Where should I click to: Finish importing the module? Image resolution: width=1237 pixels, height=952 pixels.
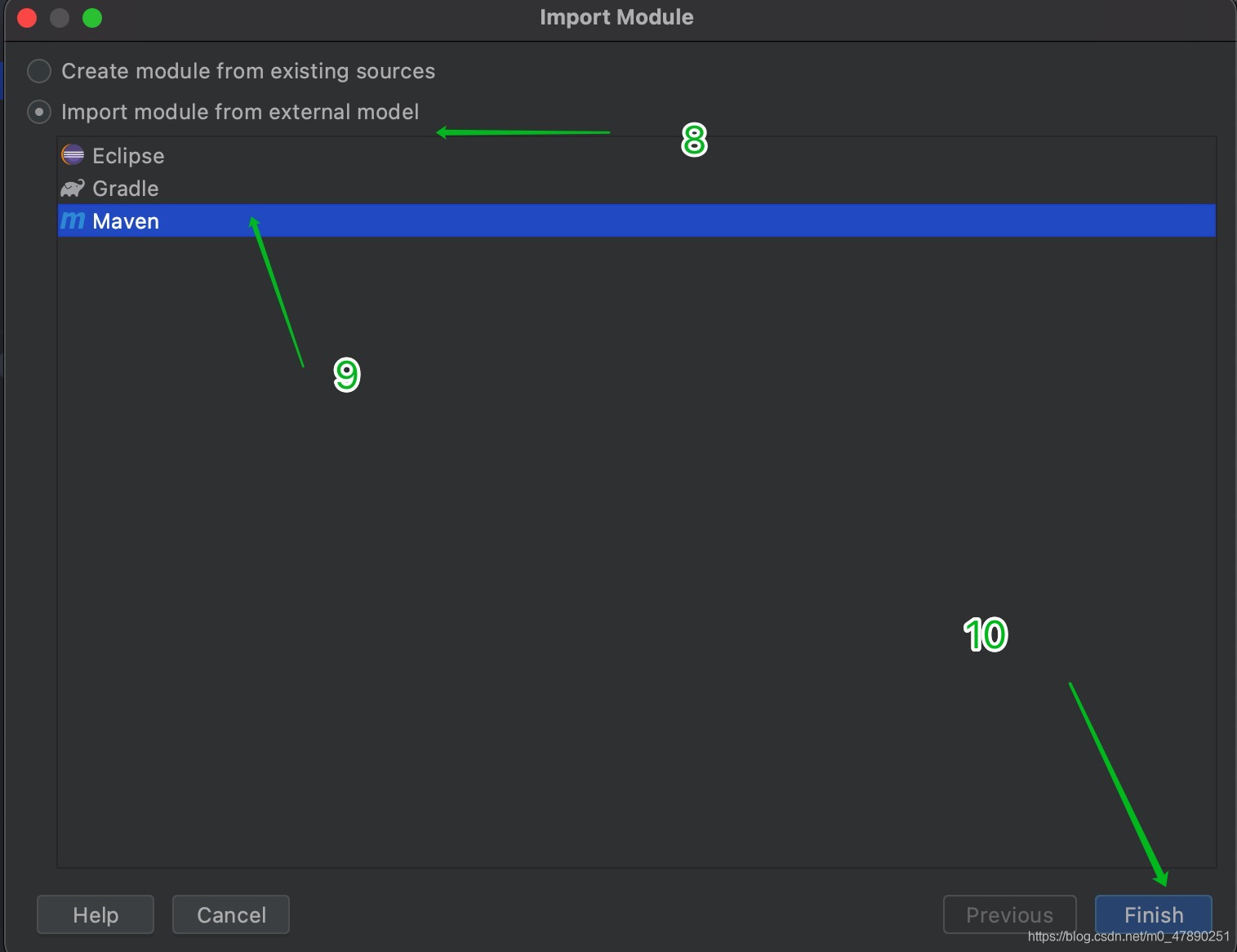click(x=1153, y=914)
